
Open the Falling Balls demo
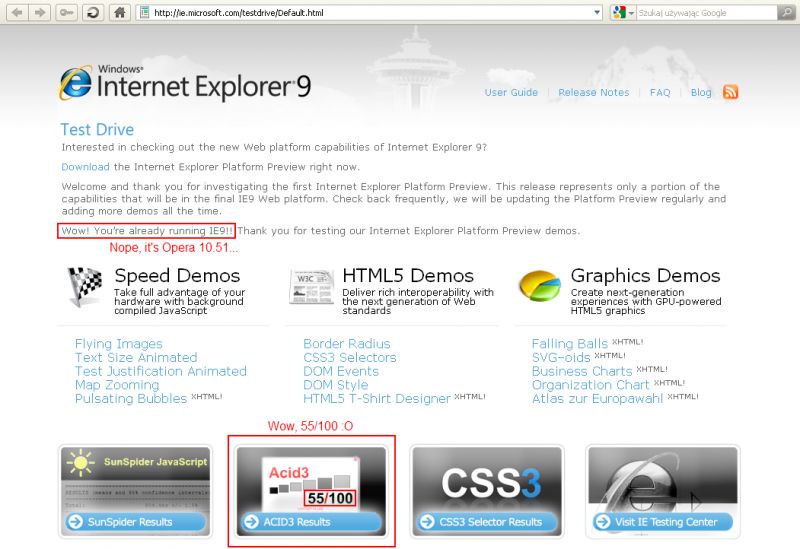pos(569,344)
